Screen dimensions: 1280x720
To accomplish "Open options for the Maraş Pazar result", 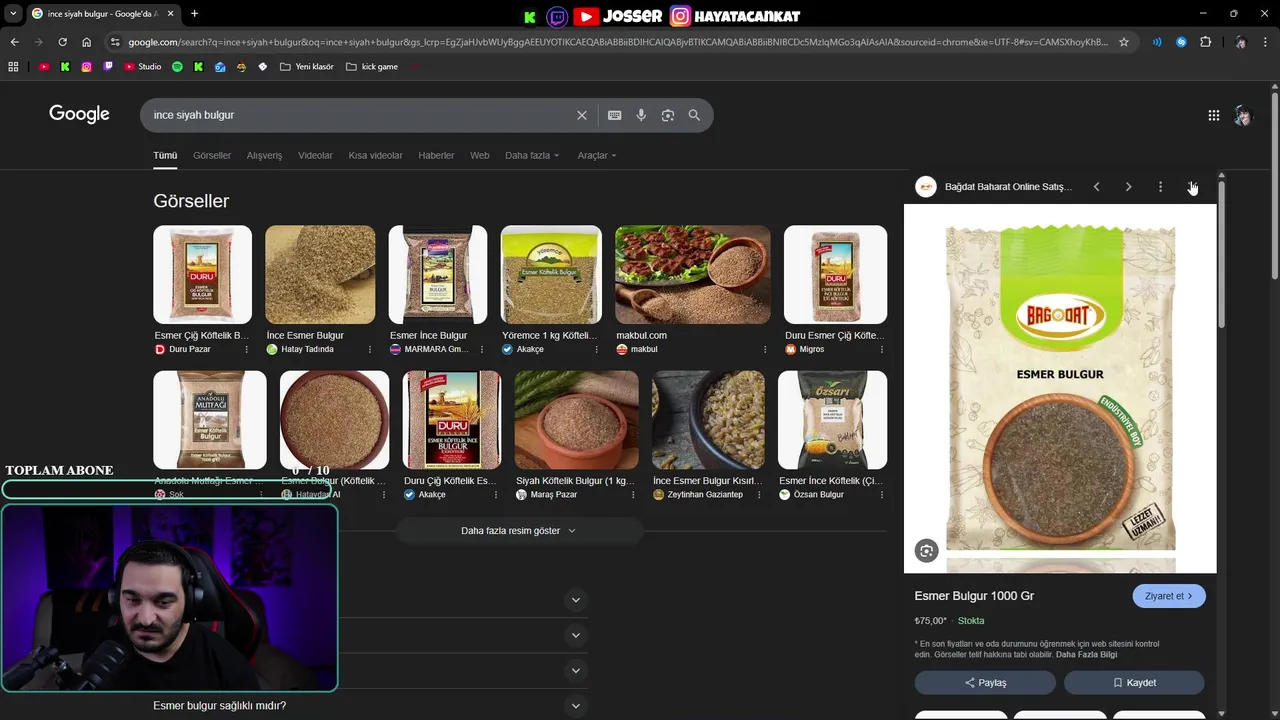I will tap(633, 495).
